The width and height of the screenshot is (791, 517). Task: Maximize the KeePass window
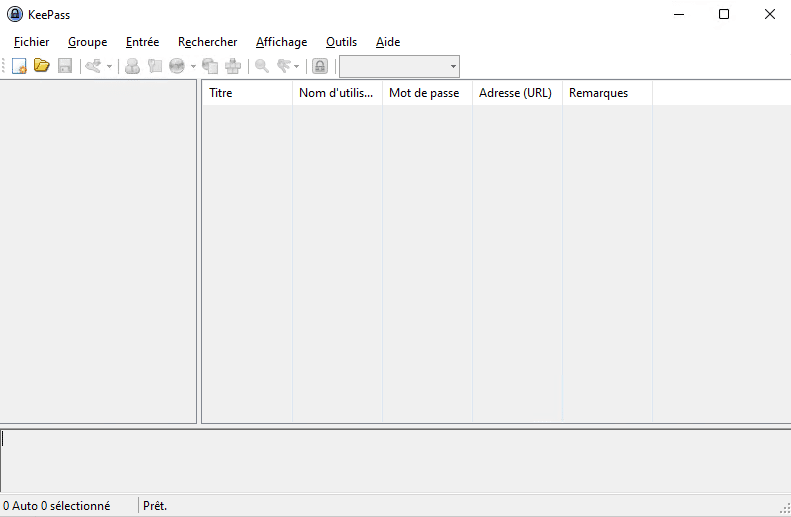pyautogui.click(x=724, y=14)
